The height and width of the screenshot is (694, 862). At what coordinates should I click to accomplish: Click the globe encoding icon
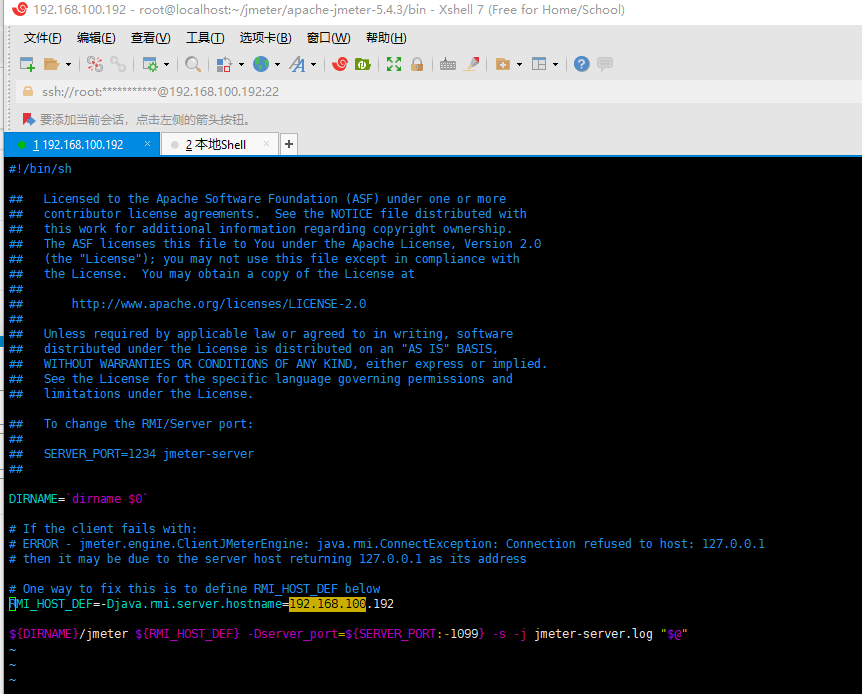point(261,64)
